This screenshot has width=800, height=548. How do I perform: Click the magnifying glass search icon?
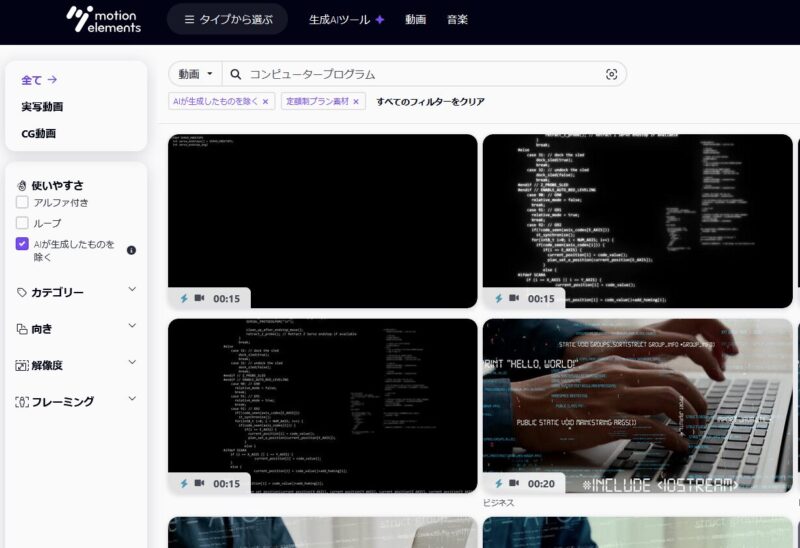tap(236, 74)
